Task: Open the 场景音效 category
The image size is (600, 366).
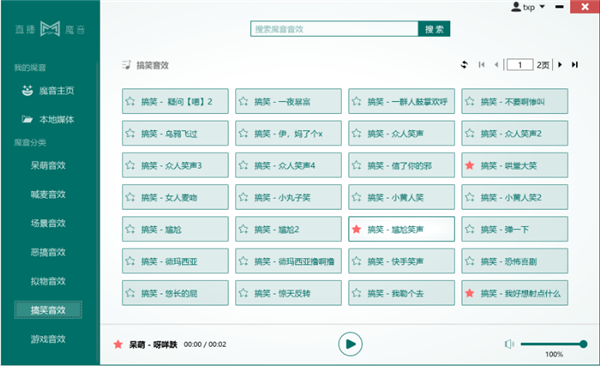Action: tap(48, 223)
